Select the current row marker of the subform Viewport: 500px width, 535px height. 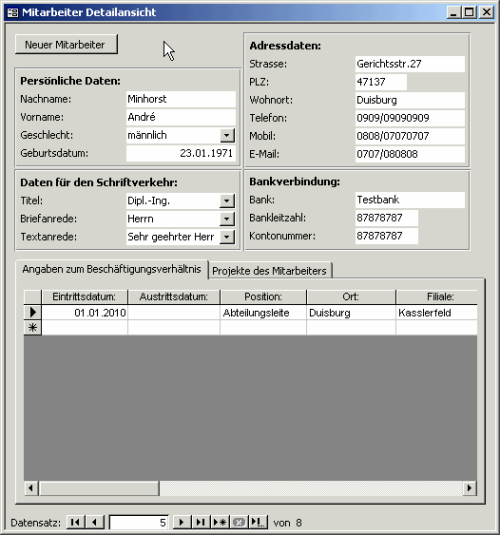pyautogui.click(x=33, y=312)
